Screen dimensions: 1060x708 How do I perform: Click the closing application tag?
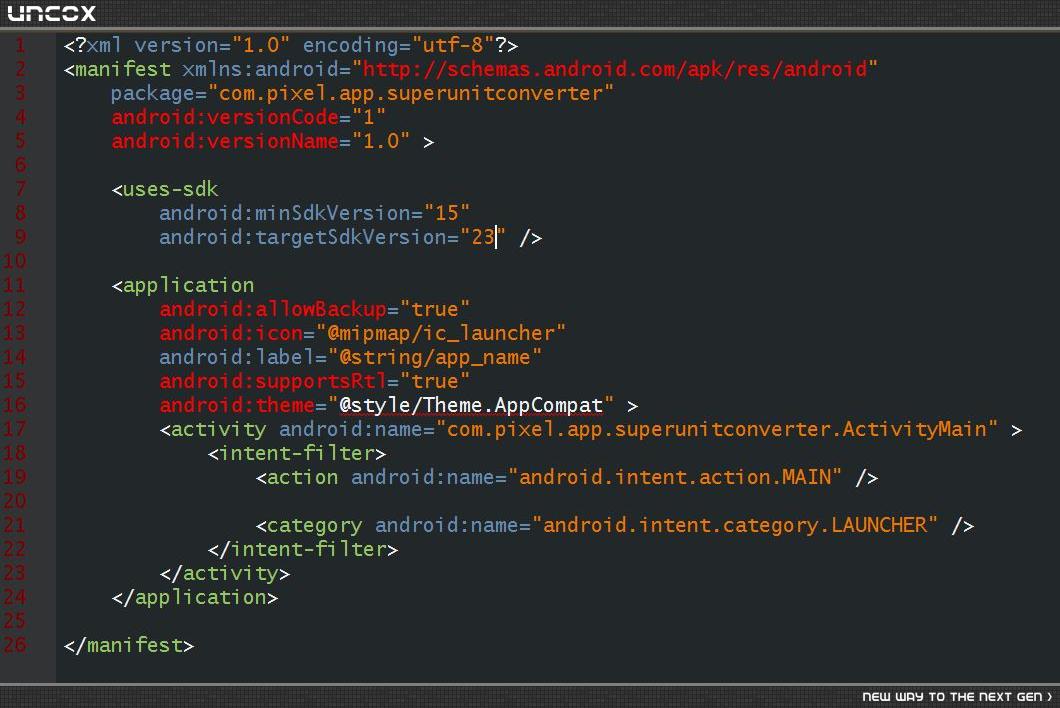195,598
